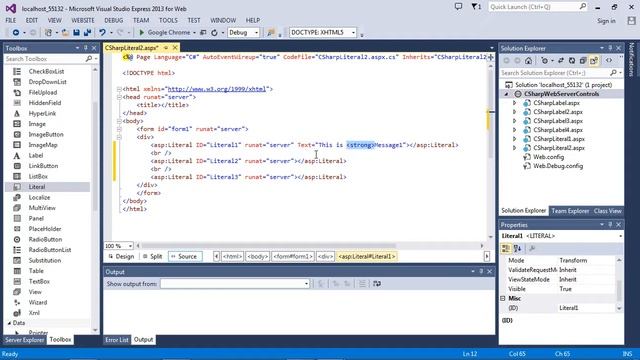The image size is (640, 360).
Task: Collapse the Misc property category
Action: click(x=503, y=298)
